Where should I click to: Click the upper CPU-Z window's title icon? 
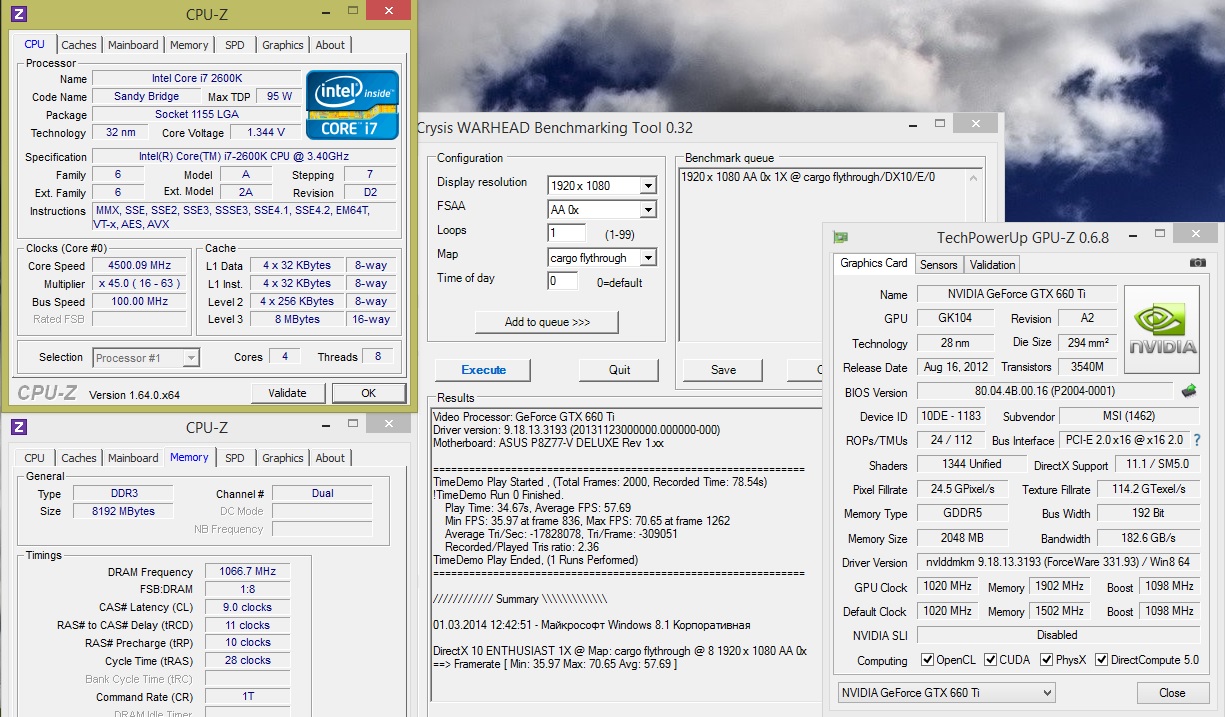(x=19, y=14)
